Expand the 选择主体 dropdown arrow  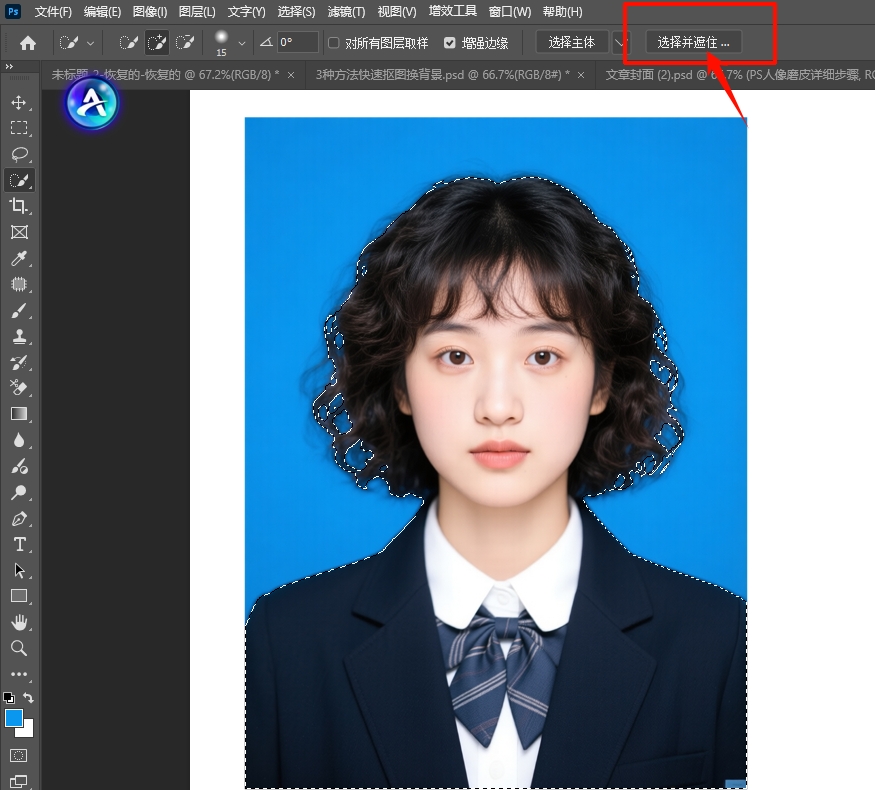pos(621,43)
